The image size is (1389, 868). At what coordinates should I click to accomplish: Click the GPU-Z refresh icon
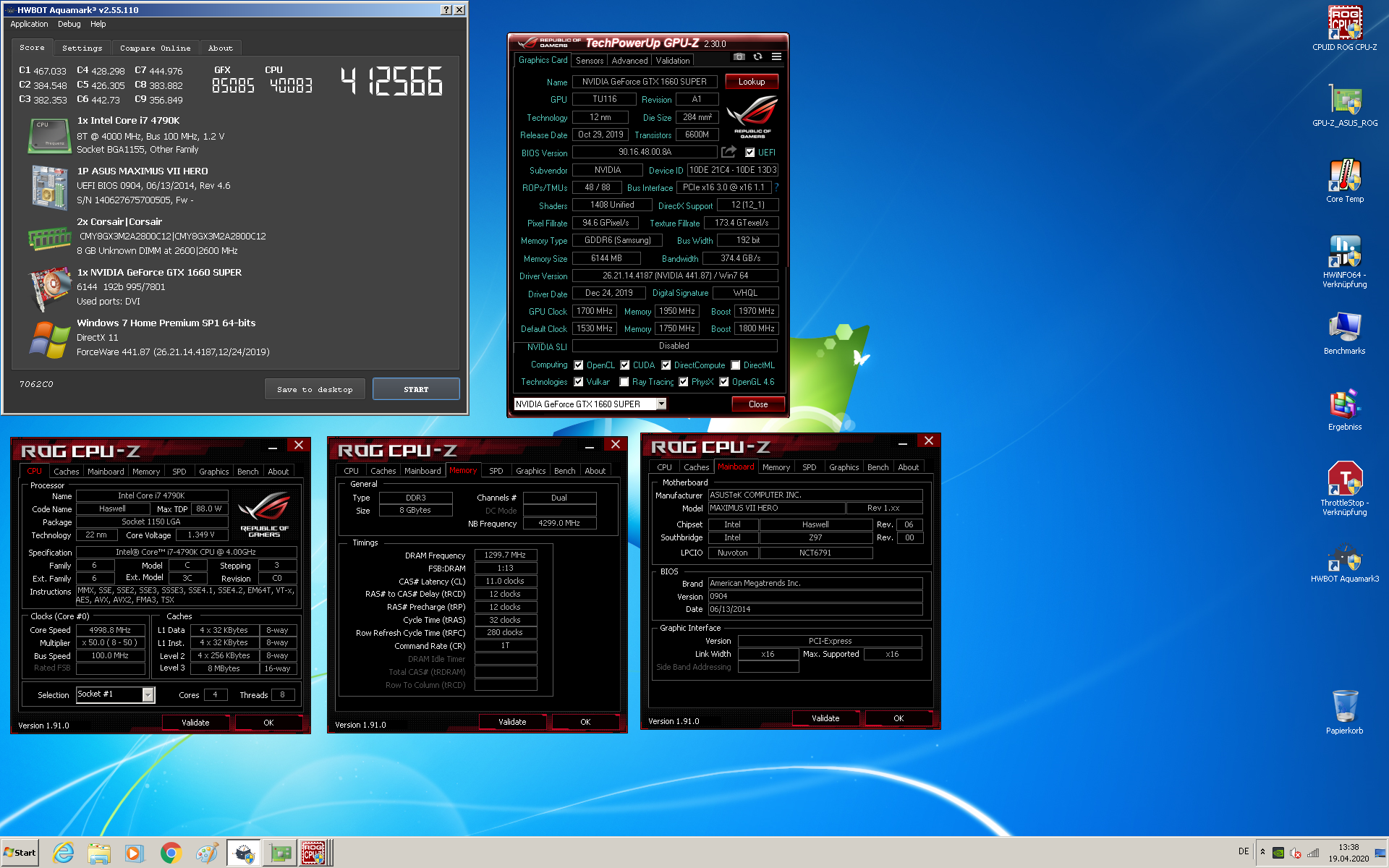pyautogui.click(x=757, y=56)
